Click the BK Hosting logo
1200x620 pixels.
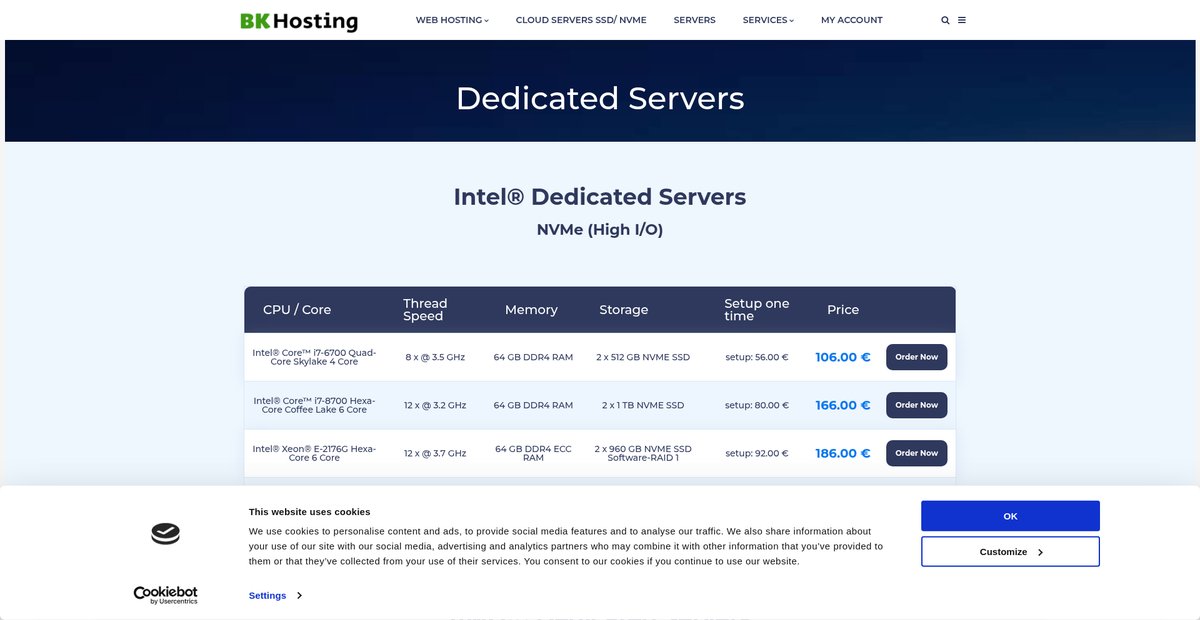(x=299, y=20)
